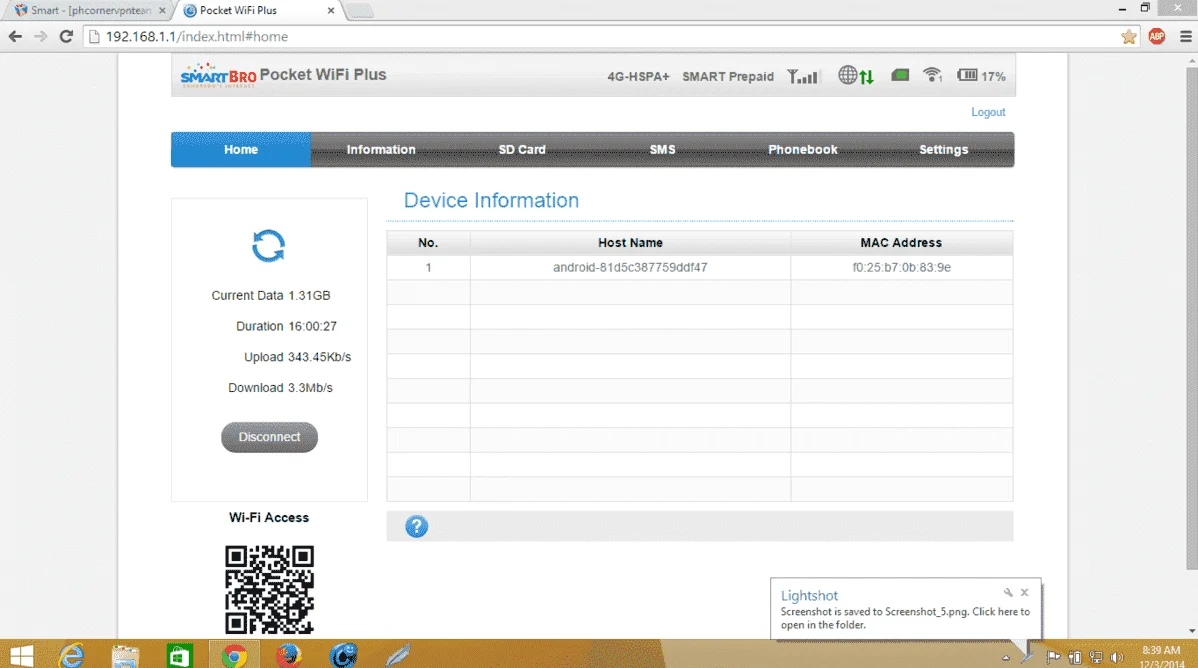Bookmark the page with the star icon
The image size is (1198, 668).
[1128, 37]
